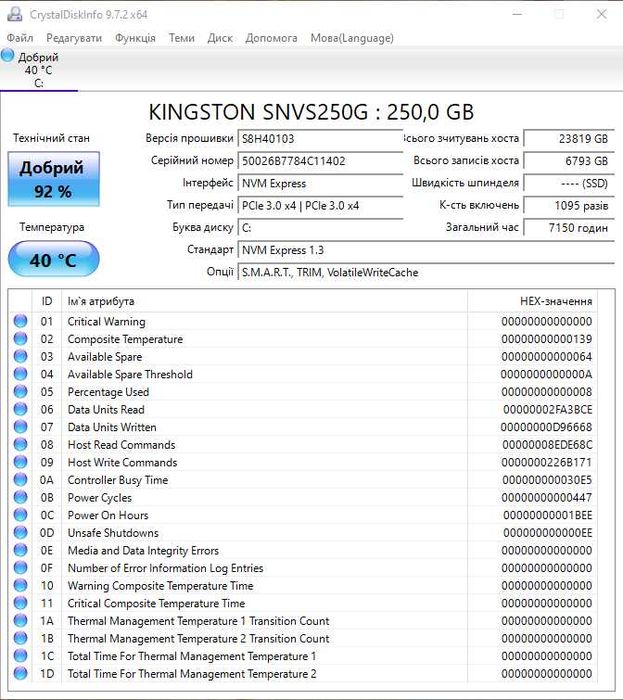The image size is (623, 700).
Task: Click the Ім'я атрибута column header
Action: click(265, 301)
